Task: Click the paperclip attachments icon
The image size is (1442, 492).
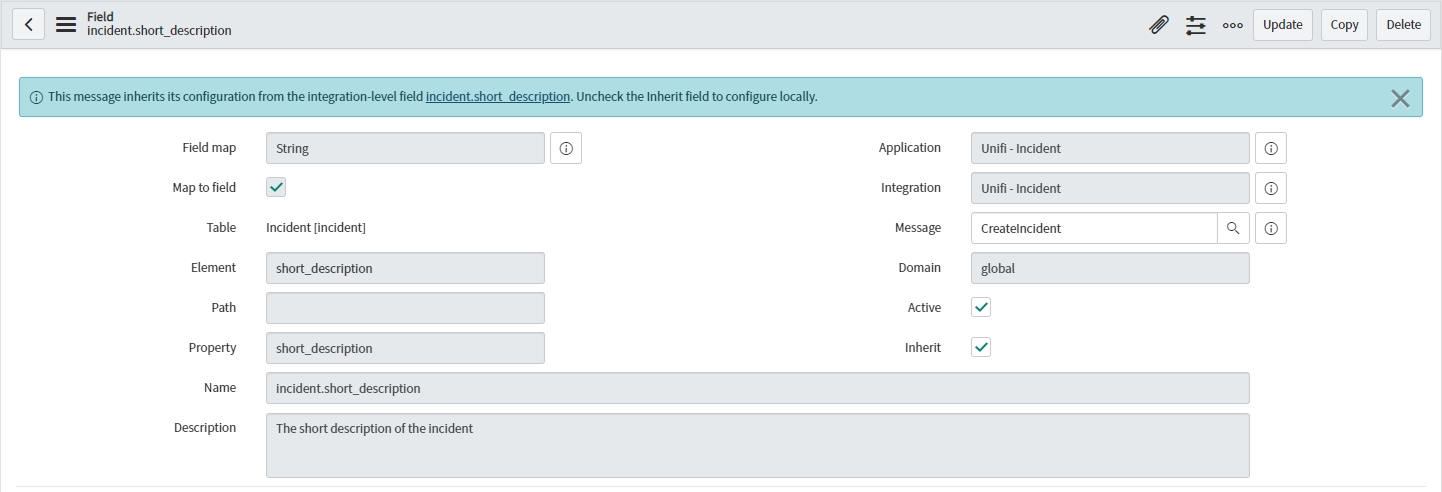Action: point(1158,25)
